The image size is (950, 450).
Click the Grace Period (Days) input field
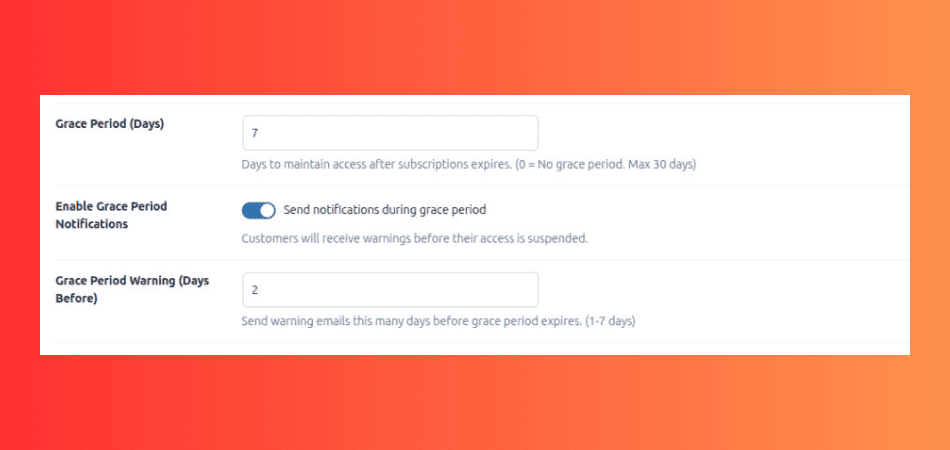pyautogui.click(x=390, y=133)
